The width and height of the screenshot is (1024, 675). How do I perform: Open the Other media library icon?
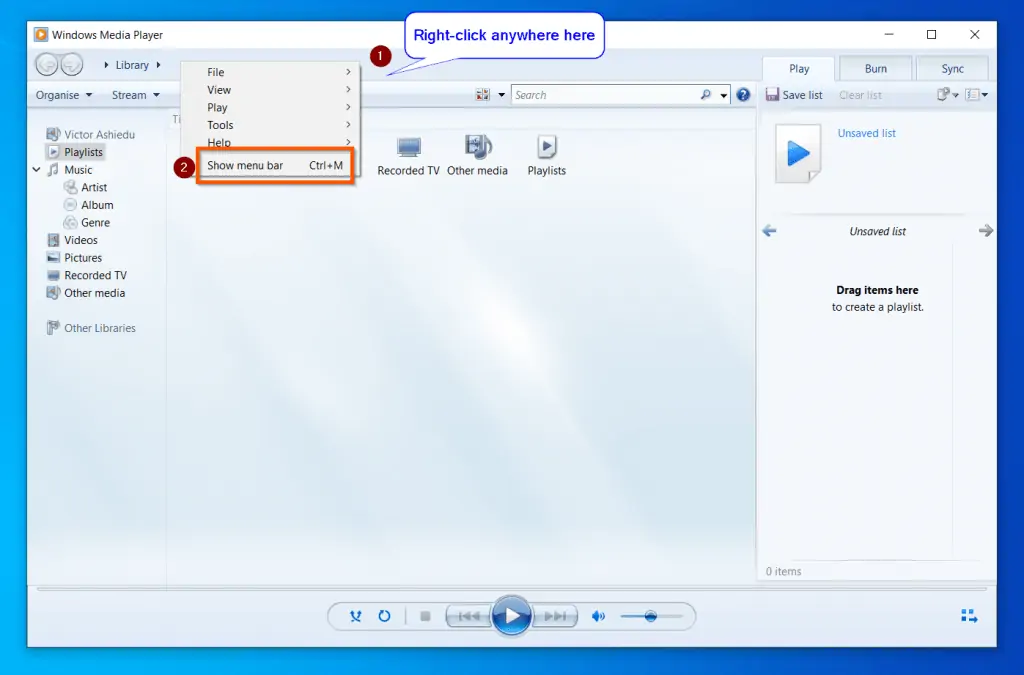(477, 147)
